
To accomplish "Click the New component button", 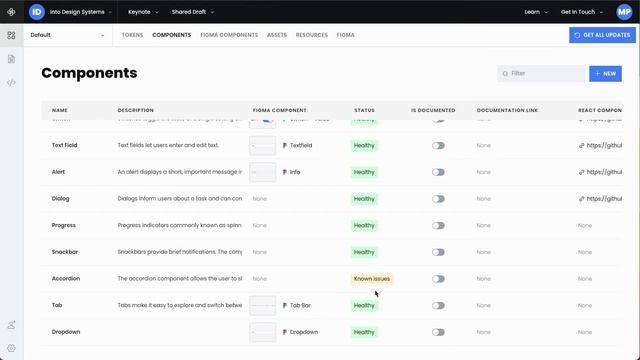I will 605,73.
